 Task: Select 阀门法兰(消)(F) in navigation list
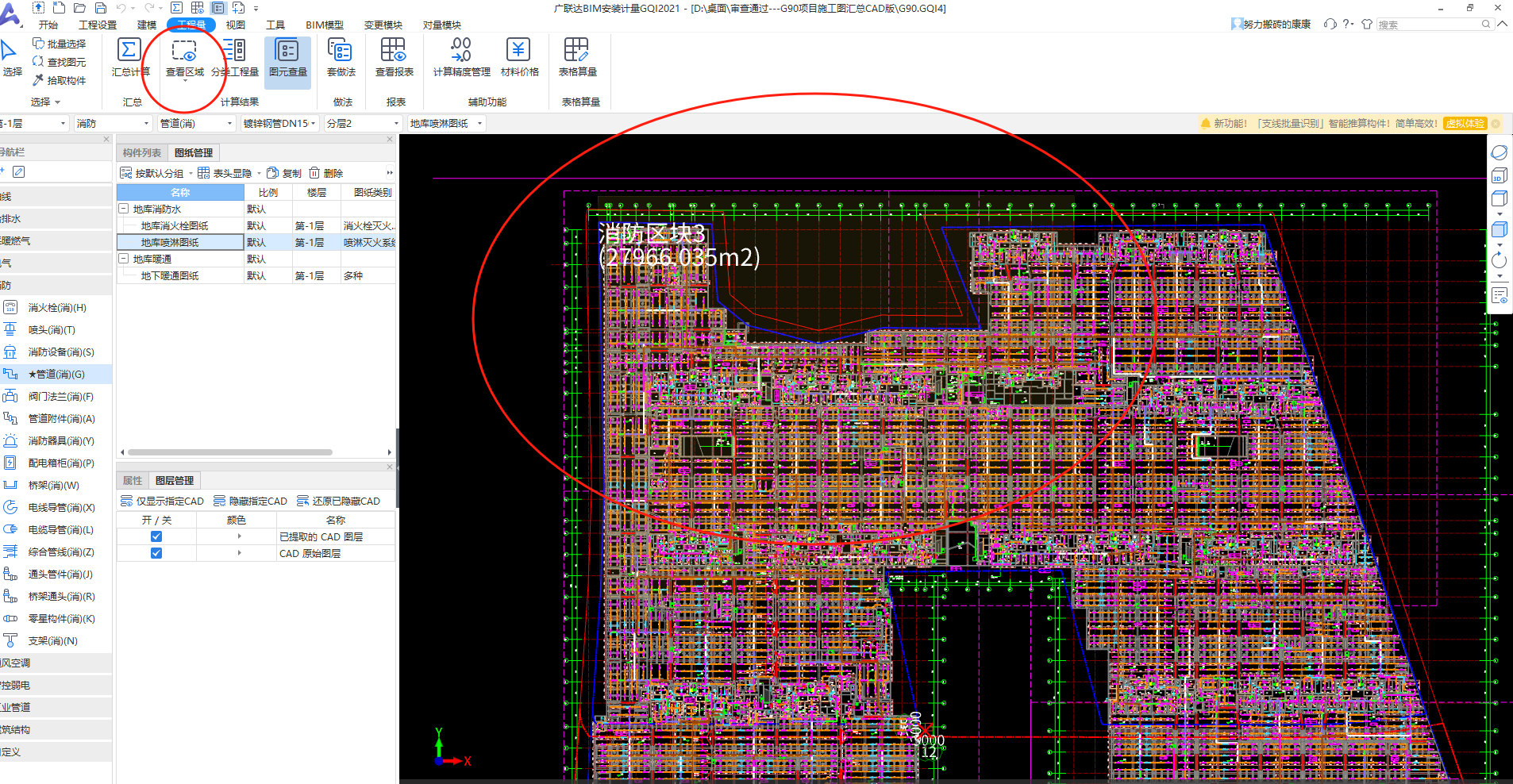click(60, 397)
